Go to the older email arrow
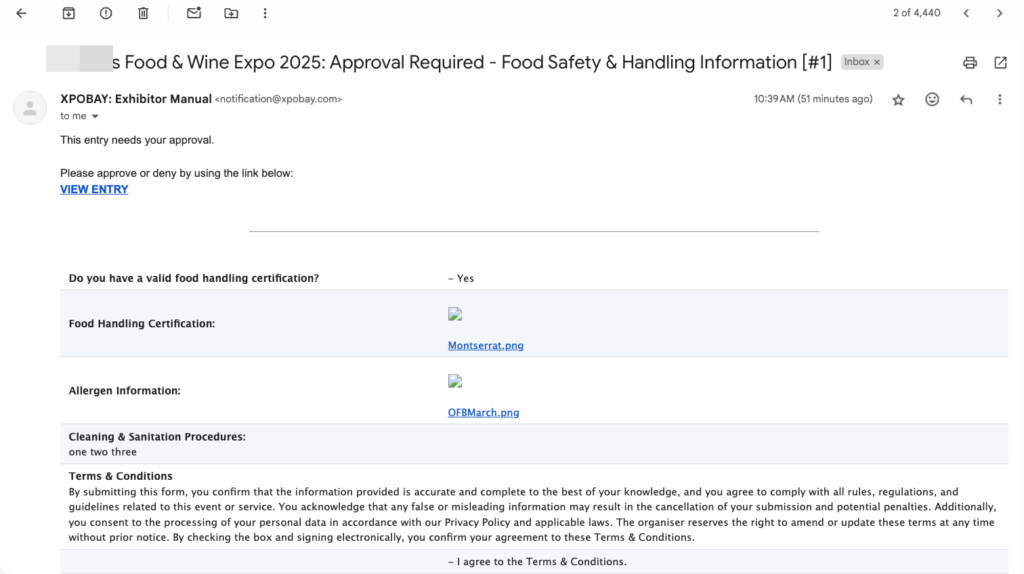This screenshot has width=1024, height=574. tap(999, 13)
